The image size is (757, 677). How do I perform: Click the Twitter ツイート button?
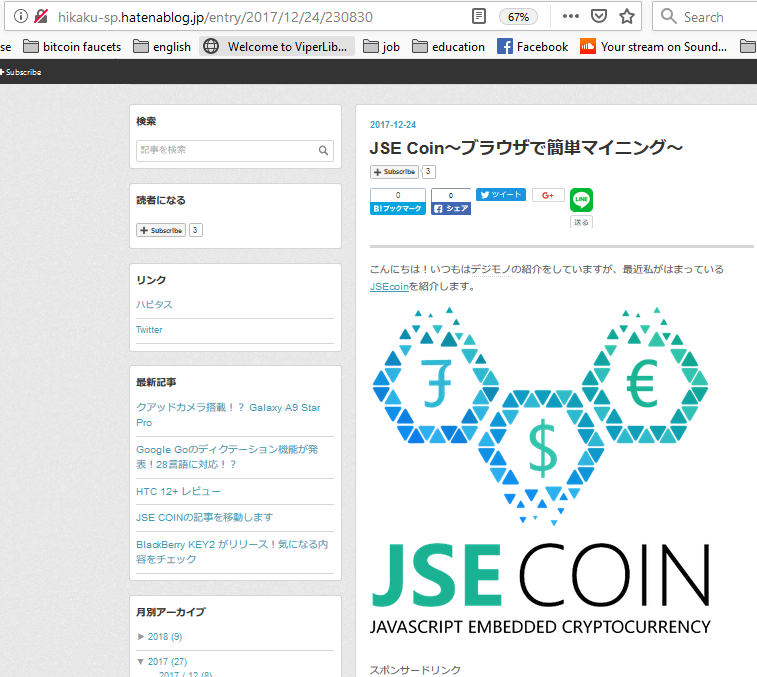pos(501,195)
